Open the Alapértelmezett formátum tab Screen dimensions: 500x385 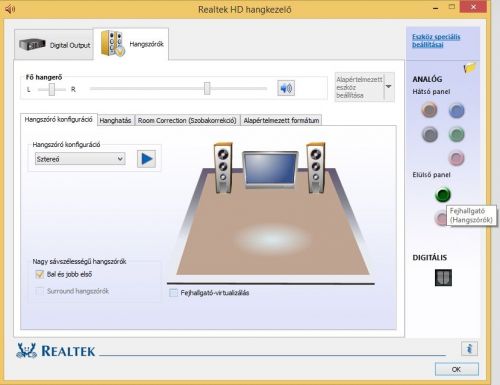click(281, 120)
